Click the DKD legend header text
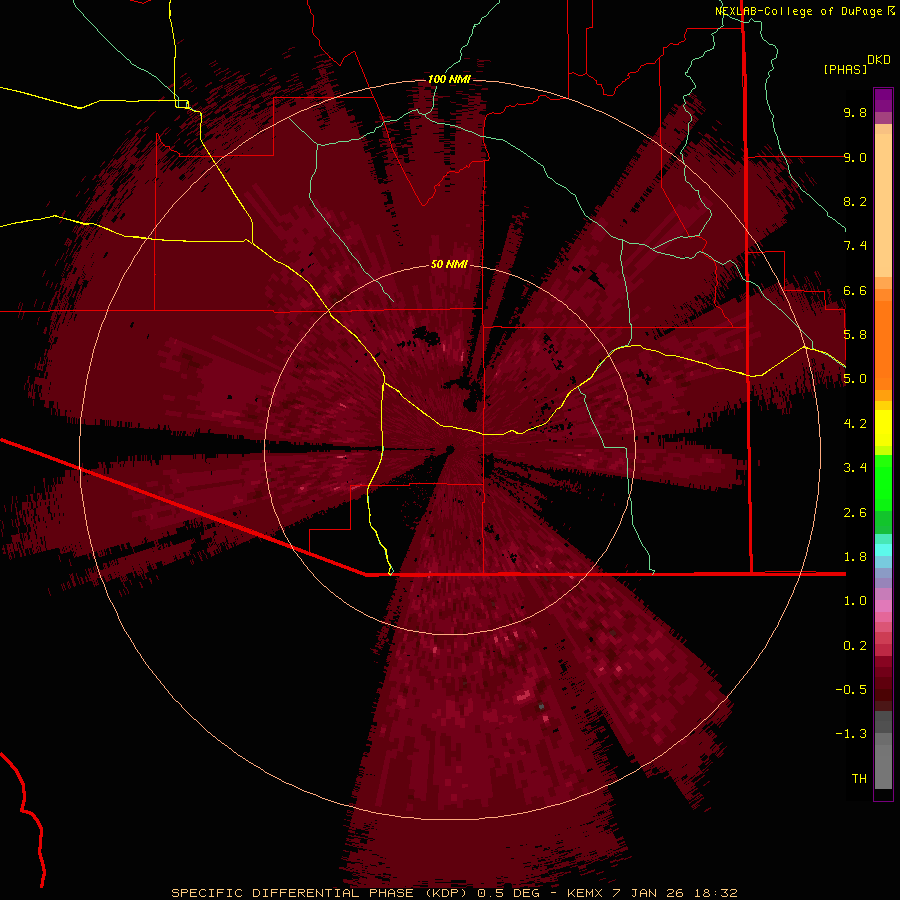900x900 pixels. 879,60
